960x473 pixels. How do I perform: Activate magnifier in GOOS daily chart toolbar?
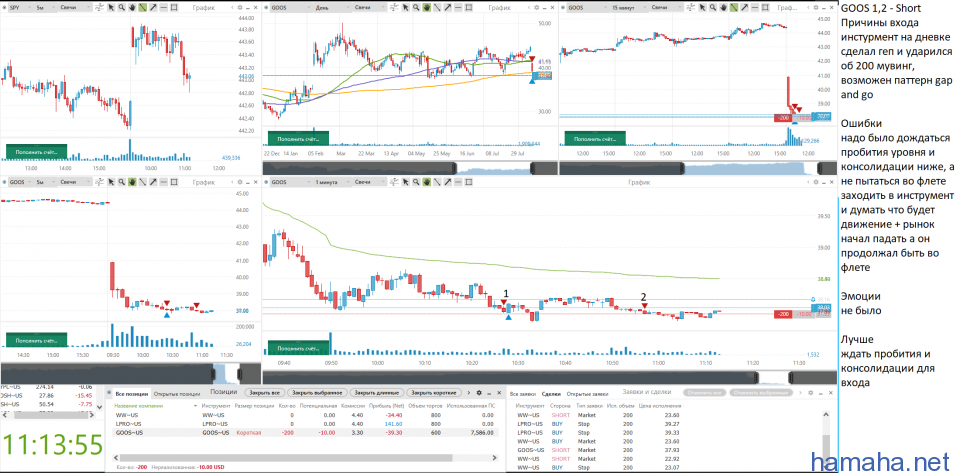416,7
